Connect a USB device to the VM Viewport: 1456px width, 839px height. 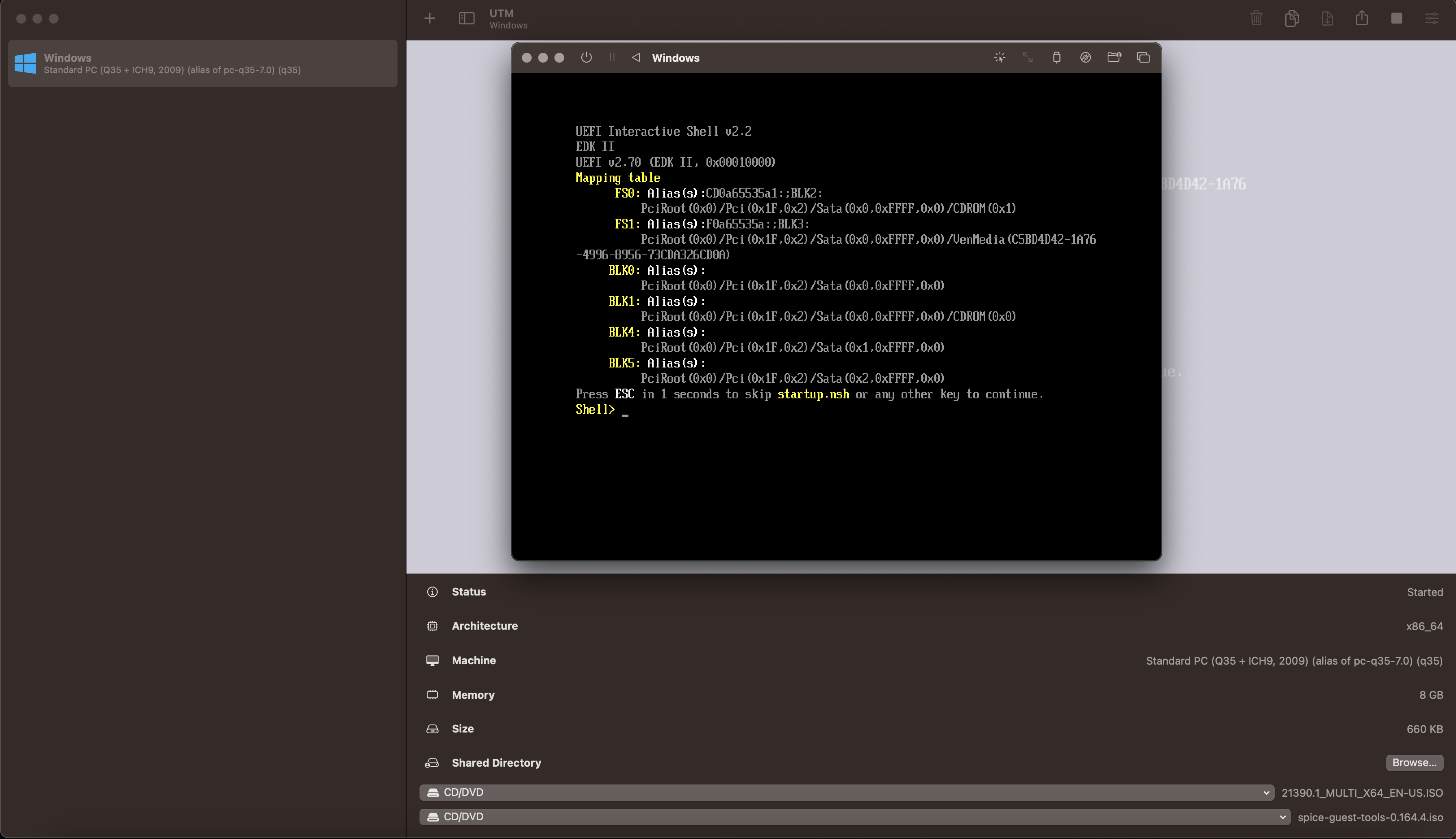[x=1056, y=58]
